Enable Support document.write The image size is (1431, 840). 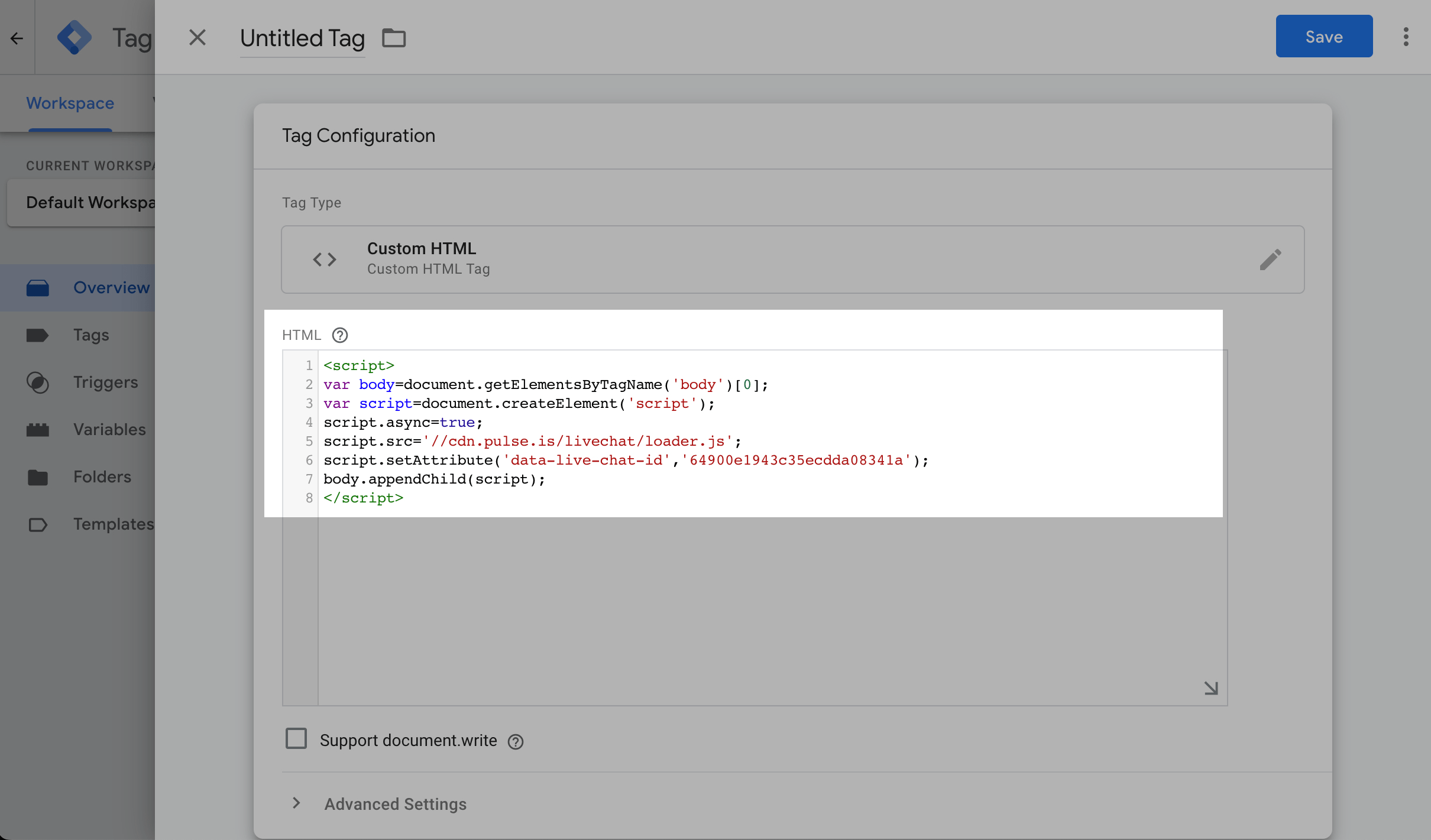(x=296, y=738)
